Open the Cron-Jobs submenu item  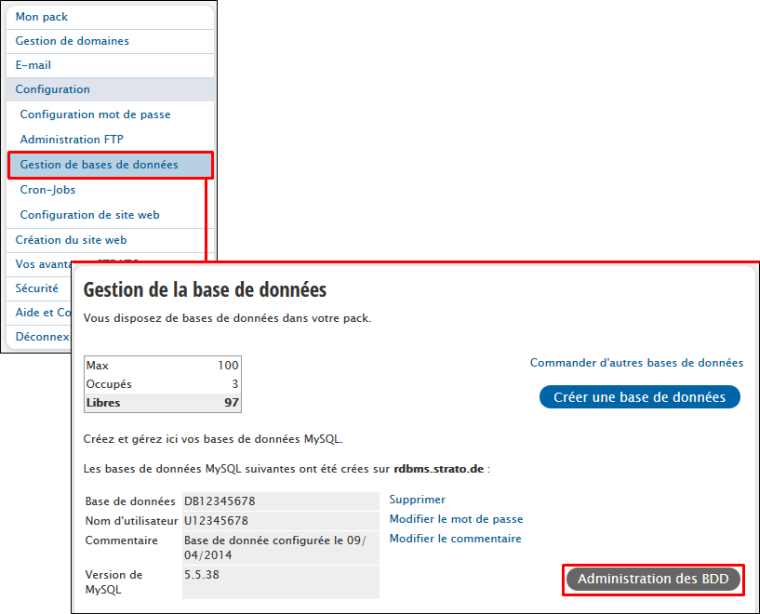click(x=48, y=190)
